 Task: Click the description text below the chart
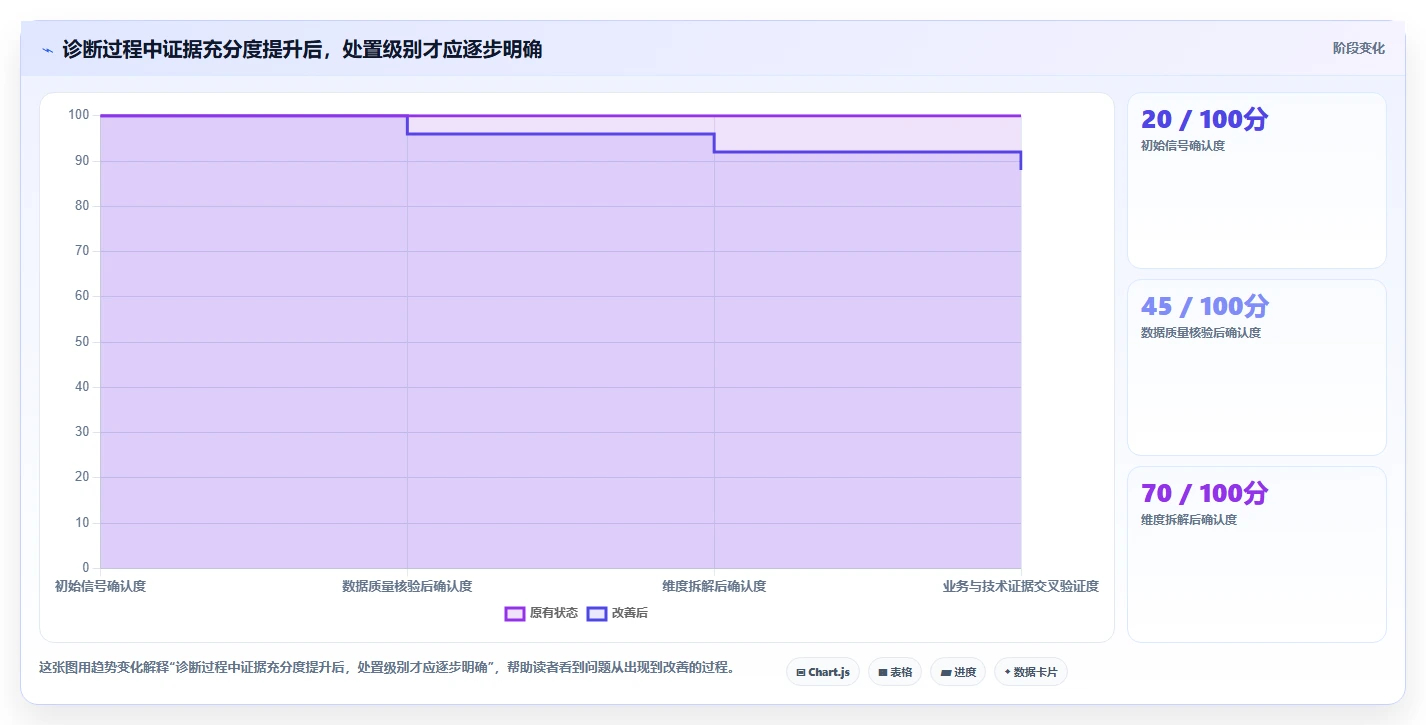click(x=386, y=667)
